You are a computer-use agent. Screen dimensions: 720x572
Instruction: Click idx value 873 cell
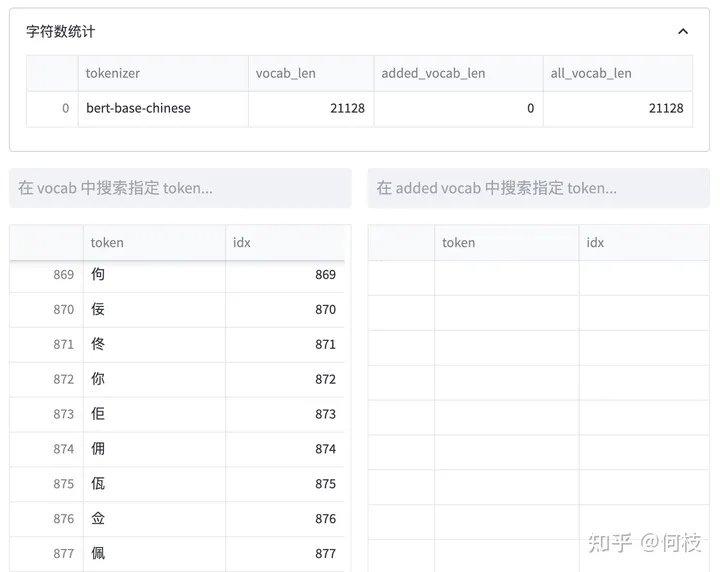pyautogui.click(x=285, y=414)
